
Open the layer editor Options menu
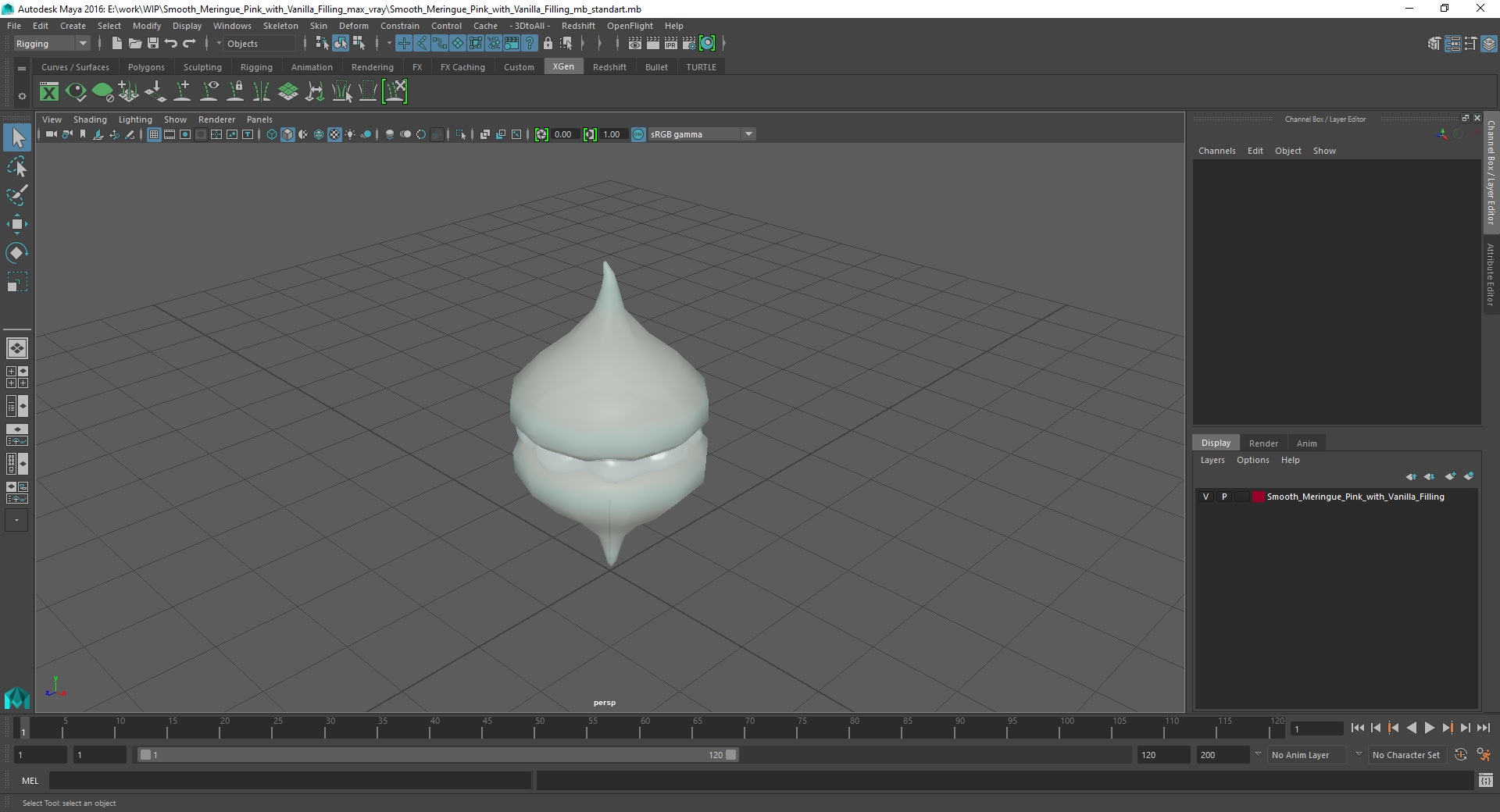tap(1252, 460)
